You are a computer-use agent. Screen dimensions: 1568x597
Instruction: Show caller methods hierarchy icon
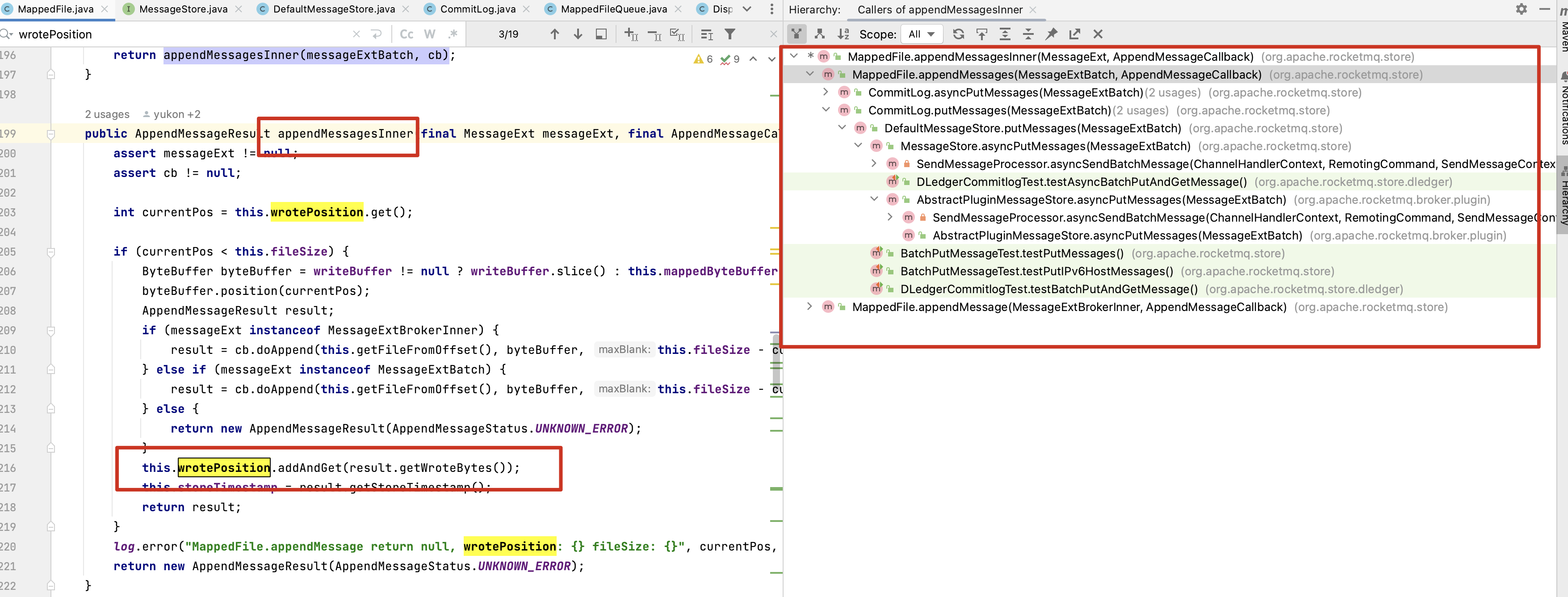click(796, 34)
